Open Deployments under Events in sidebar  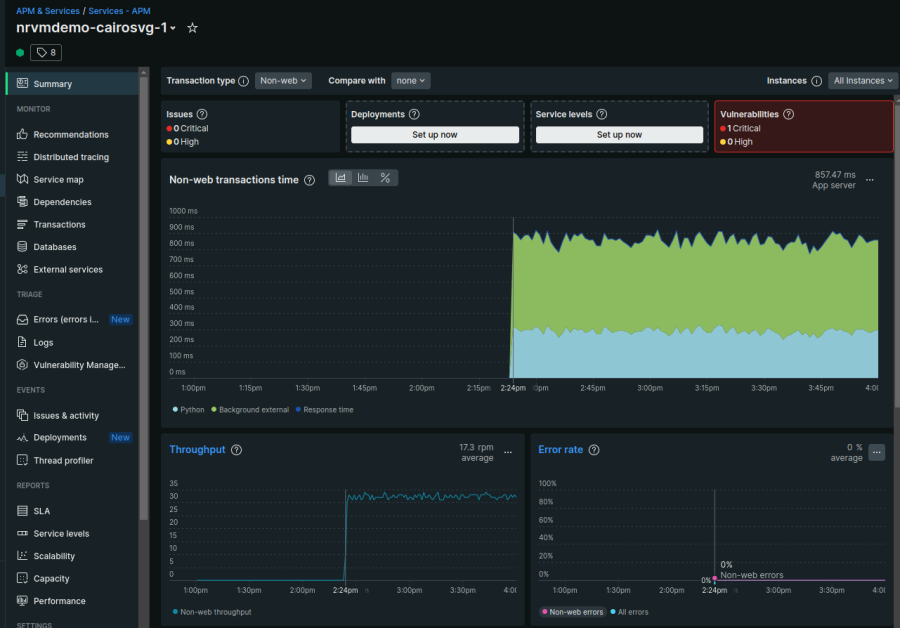click(72, 437)
